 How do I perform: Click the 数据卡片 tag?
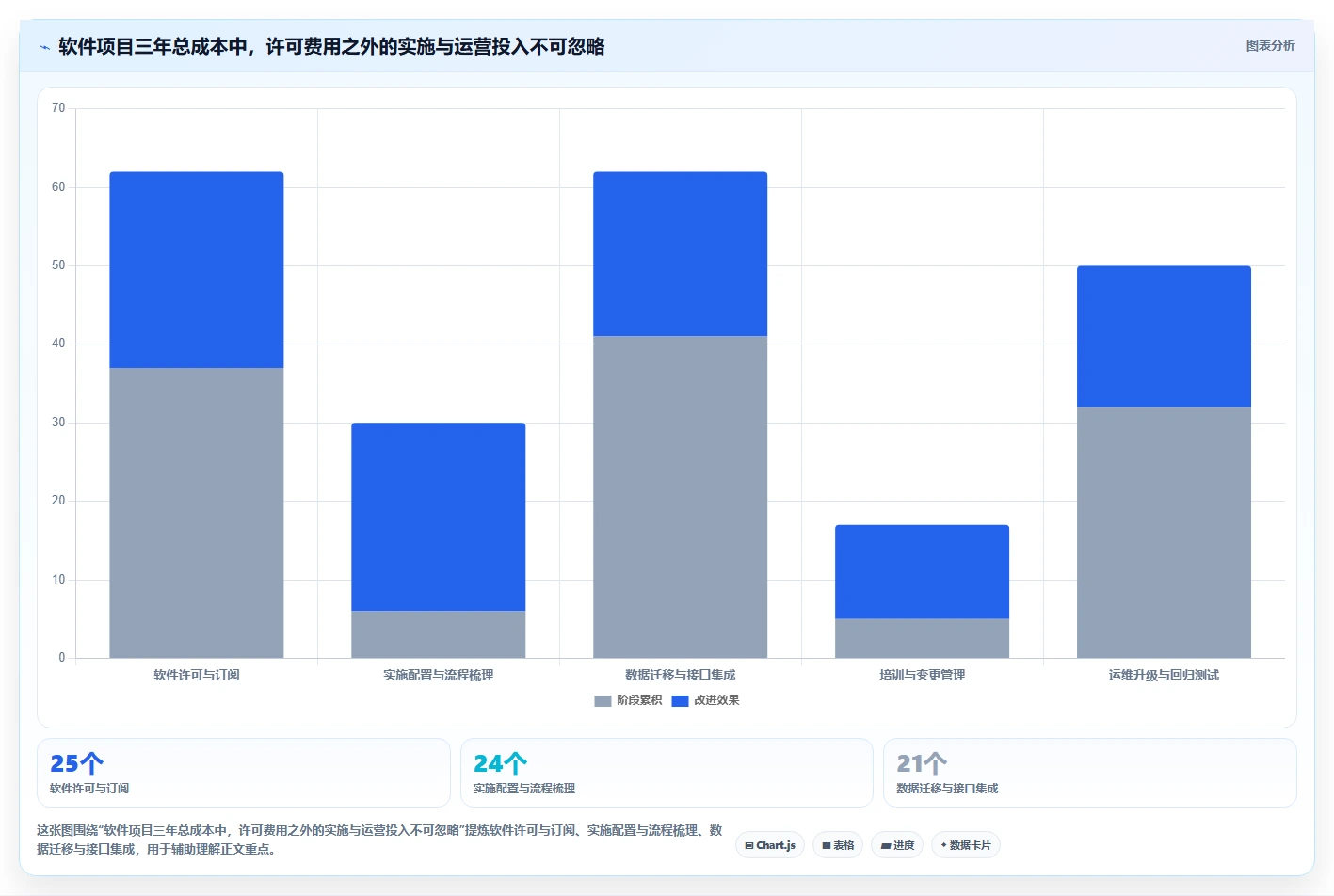coord(965,845)
